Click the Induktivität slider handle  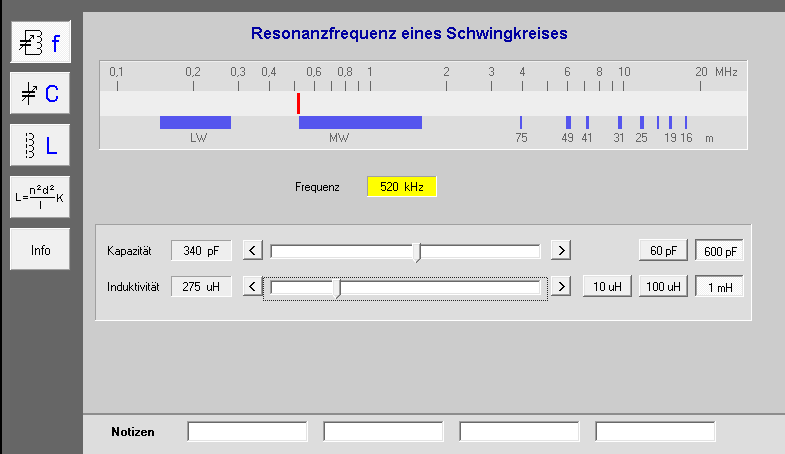click(x=338, y=288)
